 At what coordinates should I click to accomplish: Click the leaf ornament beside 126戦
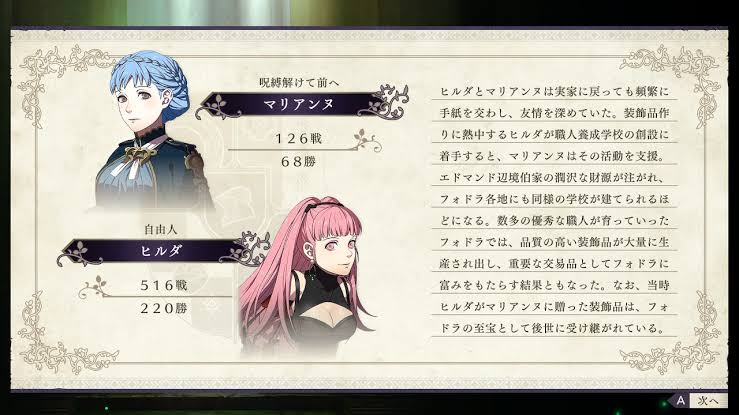[367, 141]
